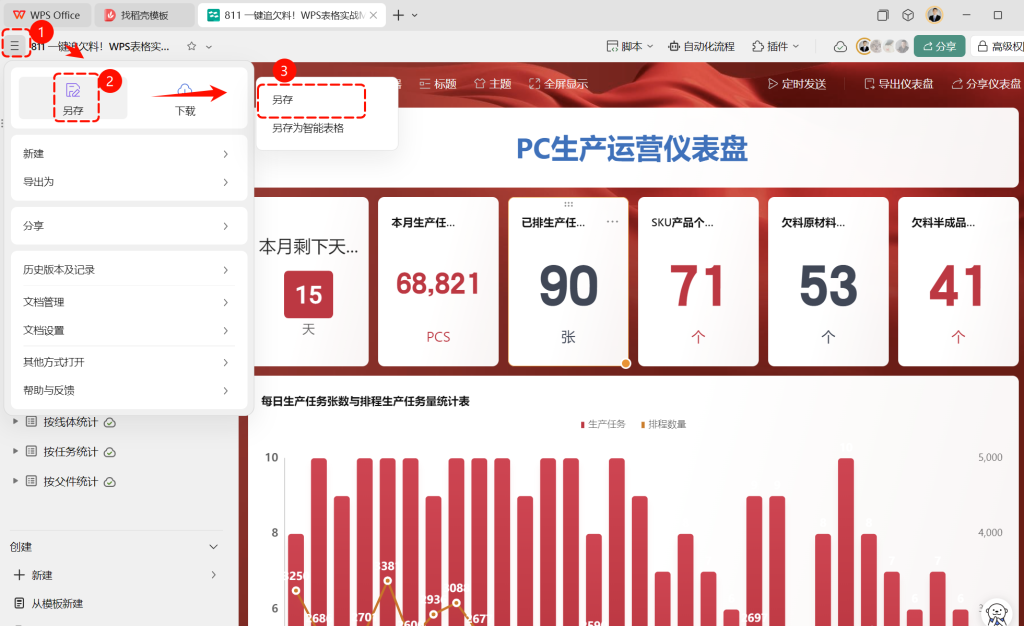Image resolution: width=1024 pixels, height=626 pixels.
Task: Expand the 按父件统计 tree triangle
Action: (15, 481)
